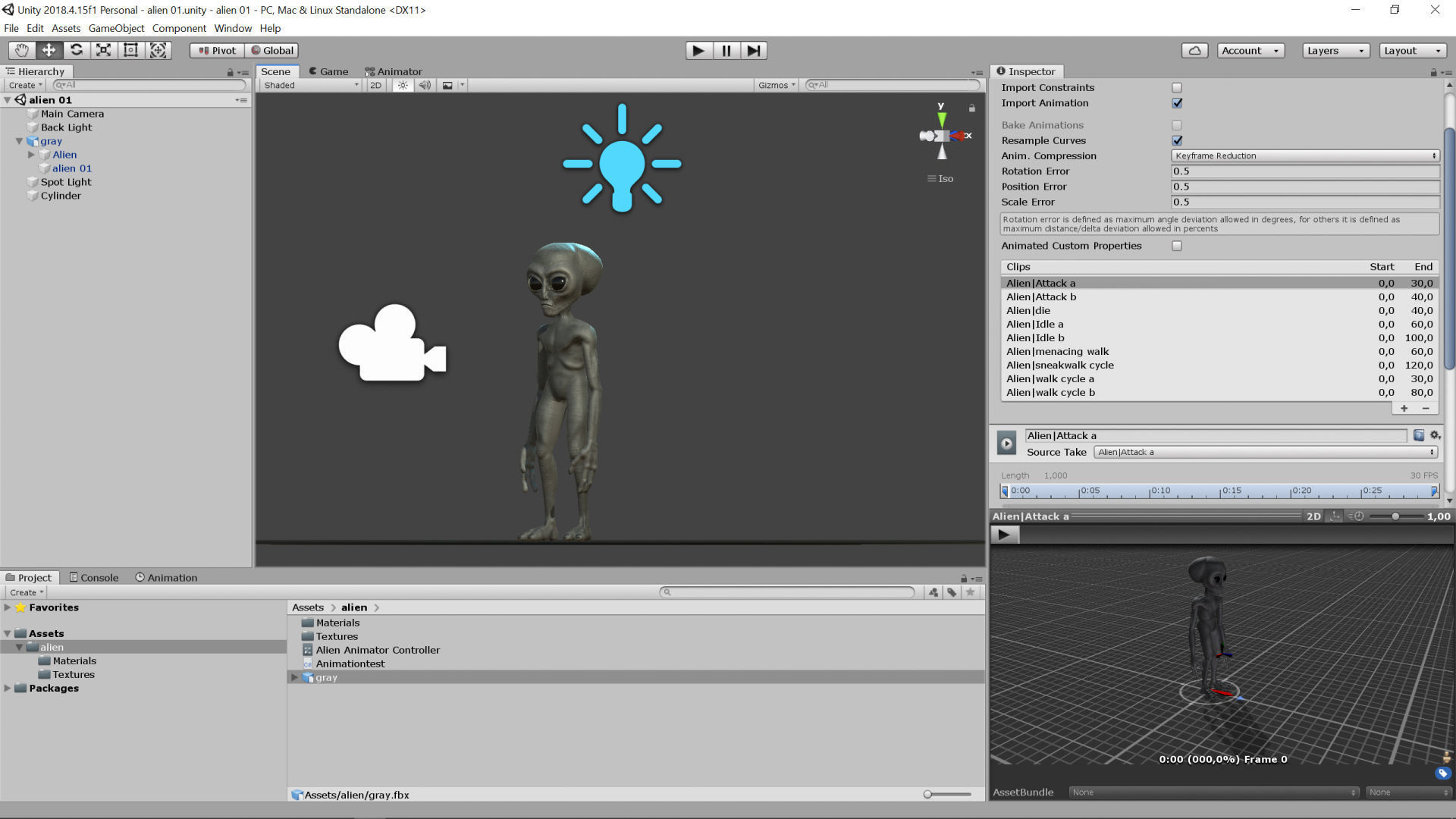Toggle Pivot handle position button

[x=217, y=50]
